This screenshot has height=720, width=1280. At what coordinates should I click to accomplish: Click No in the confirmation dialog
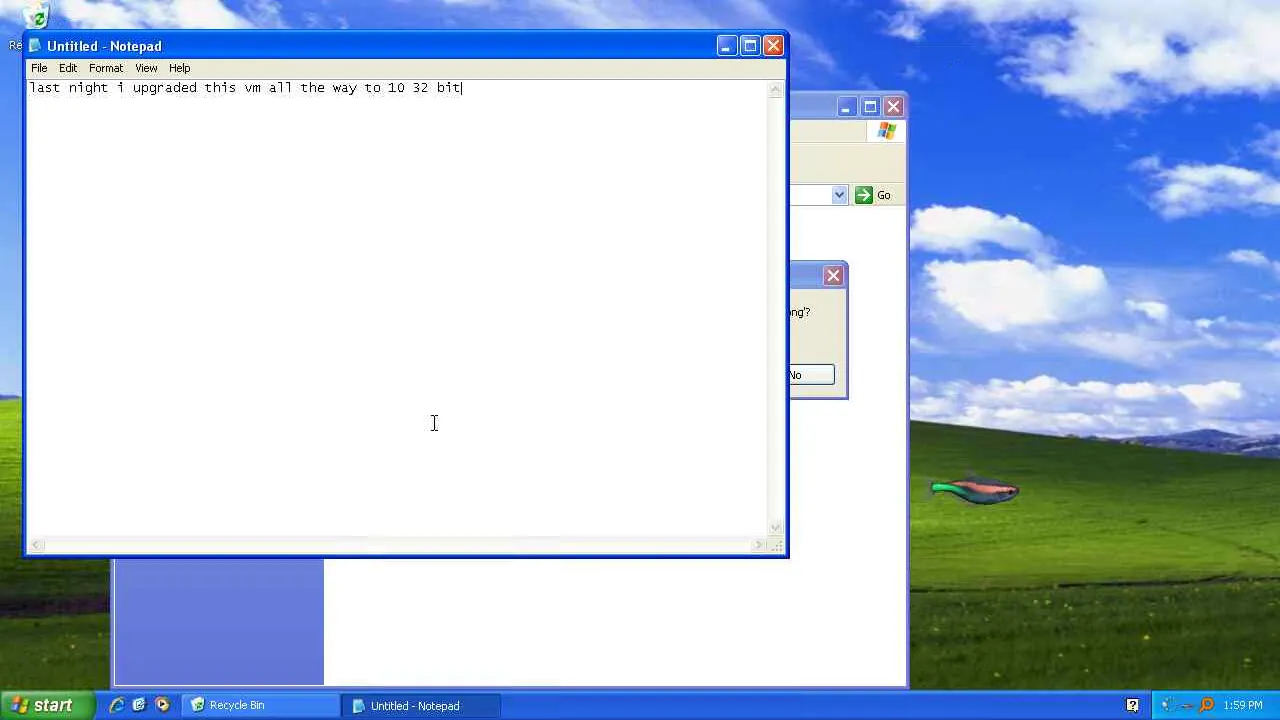(x=811, y=375)
